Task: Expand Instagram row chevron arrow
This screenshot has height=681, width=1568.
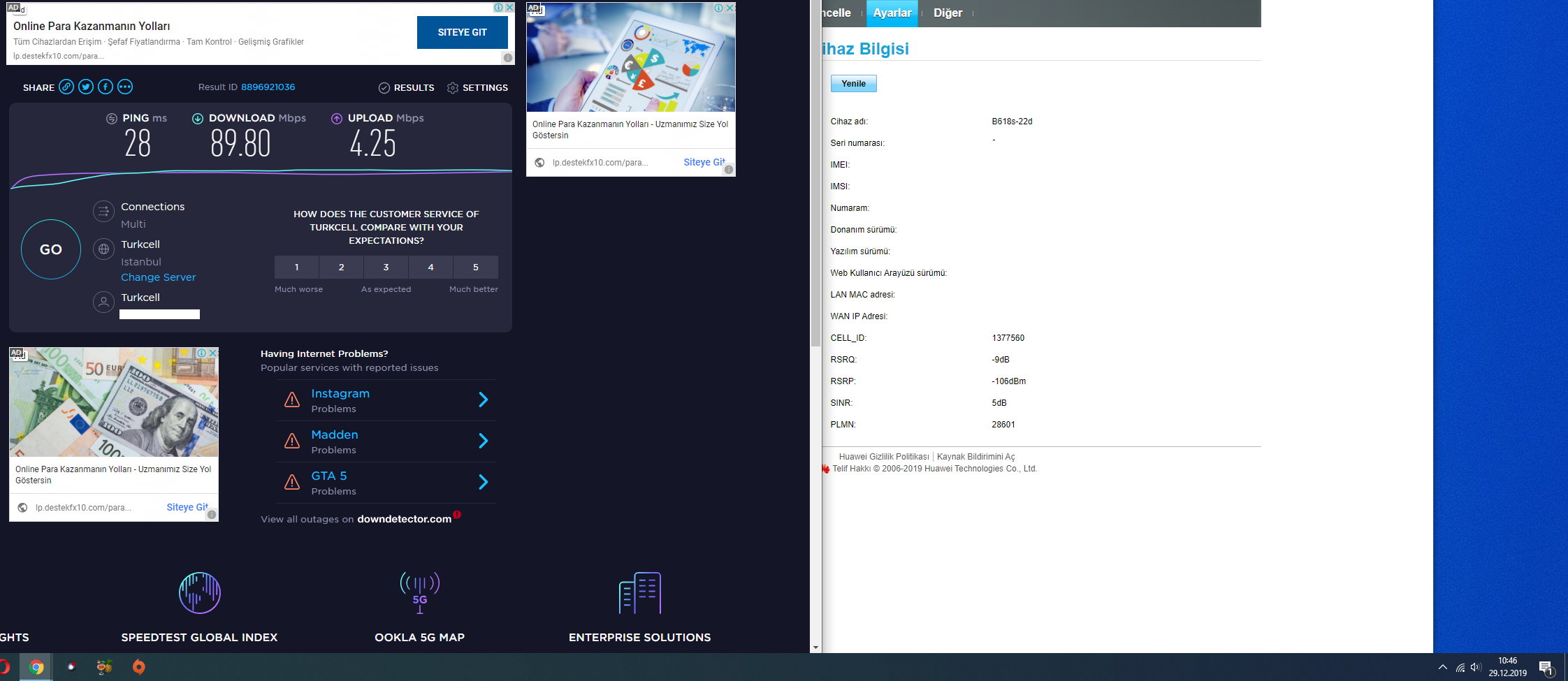Action: click(483, 400)
